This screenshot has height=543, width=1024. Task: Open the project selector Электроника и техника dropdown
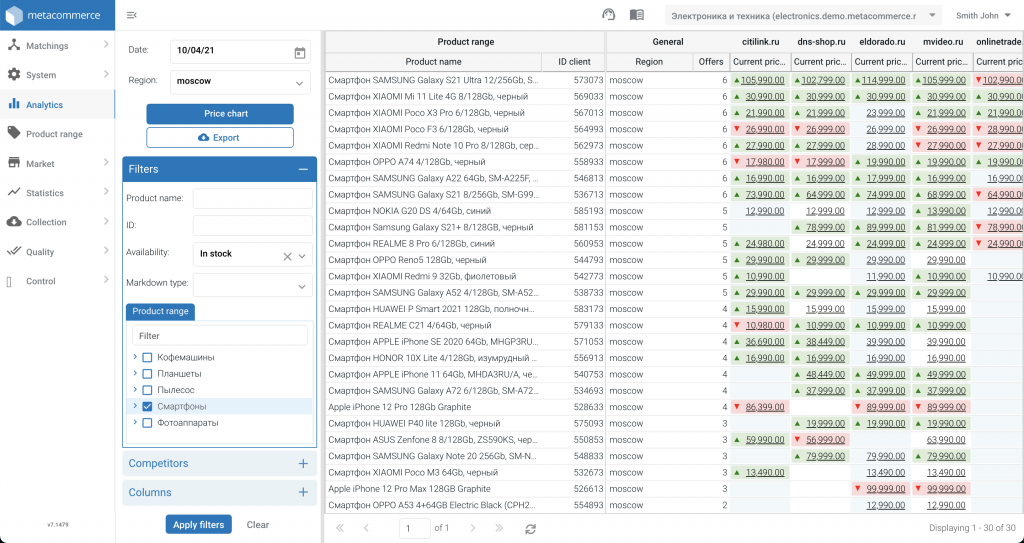803,16
